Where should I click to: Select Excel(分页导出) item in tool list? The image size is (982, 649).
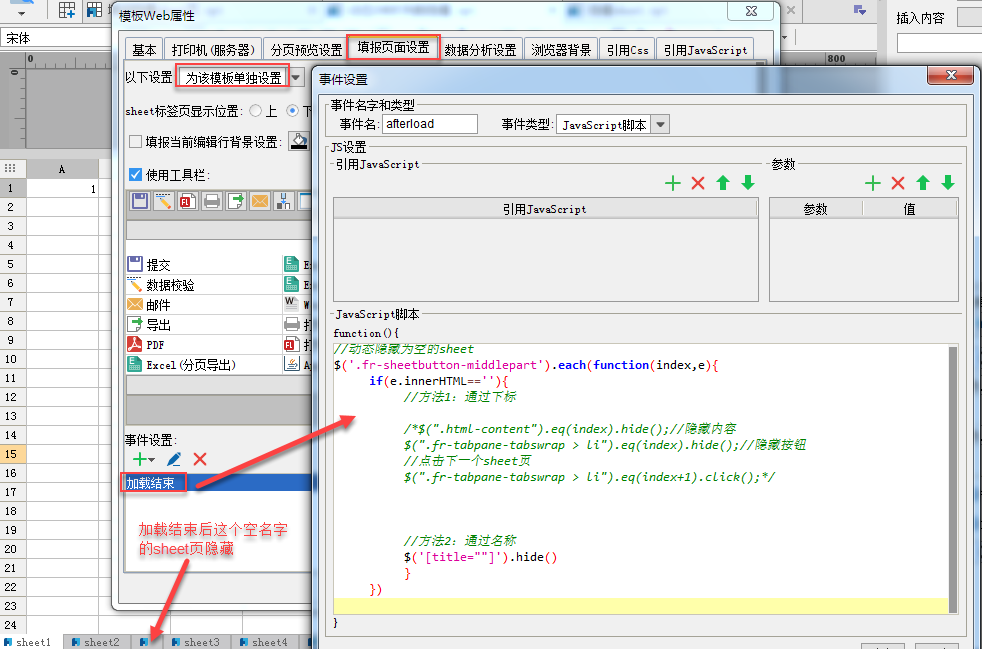point(203,365)
